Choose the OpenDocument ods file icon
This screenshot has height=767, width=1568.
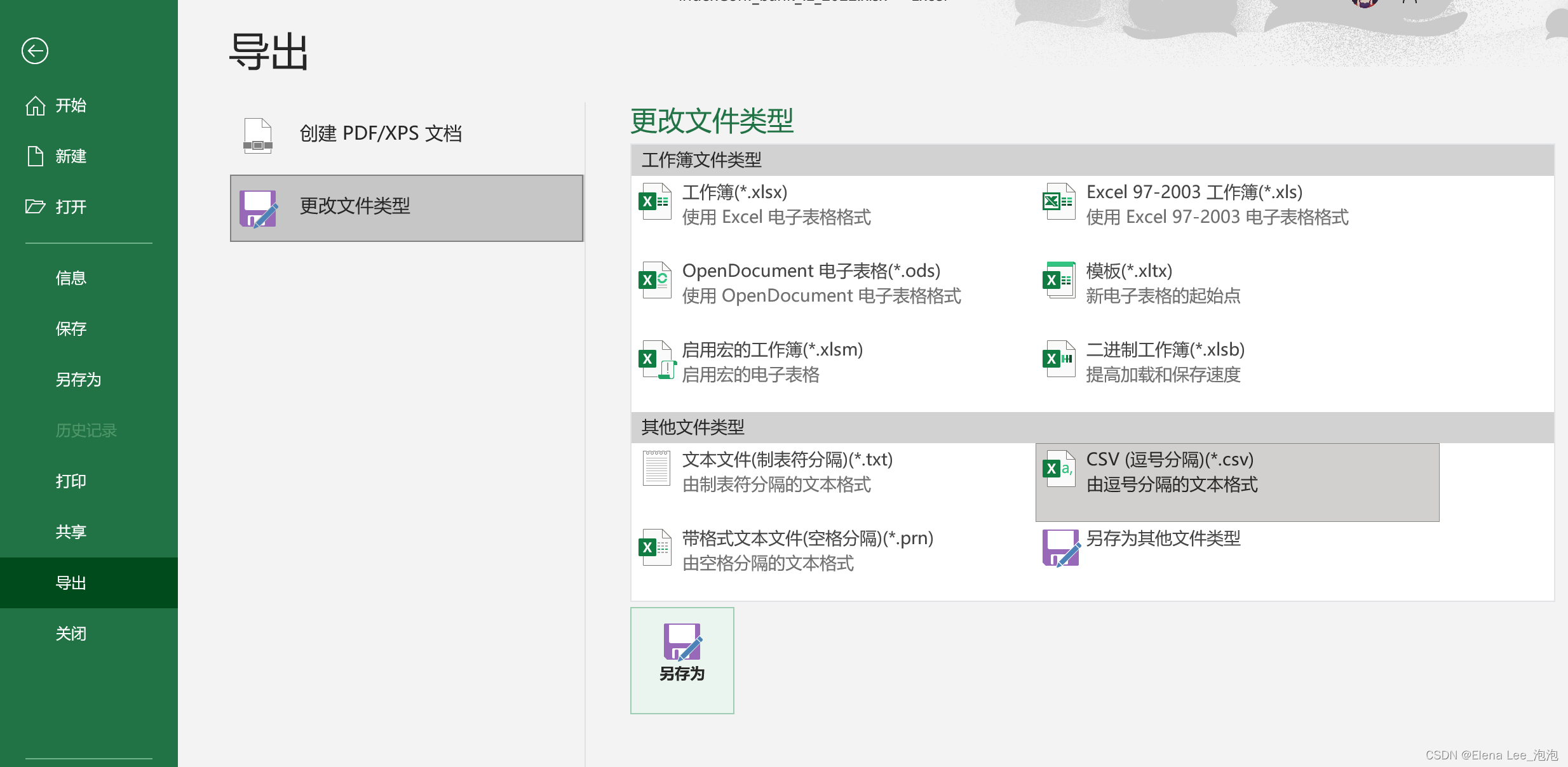click(x=655, y=281)
